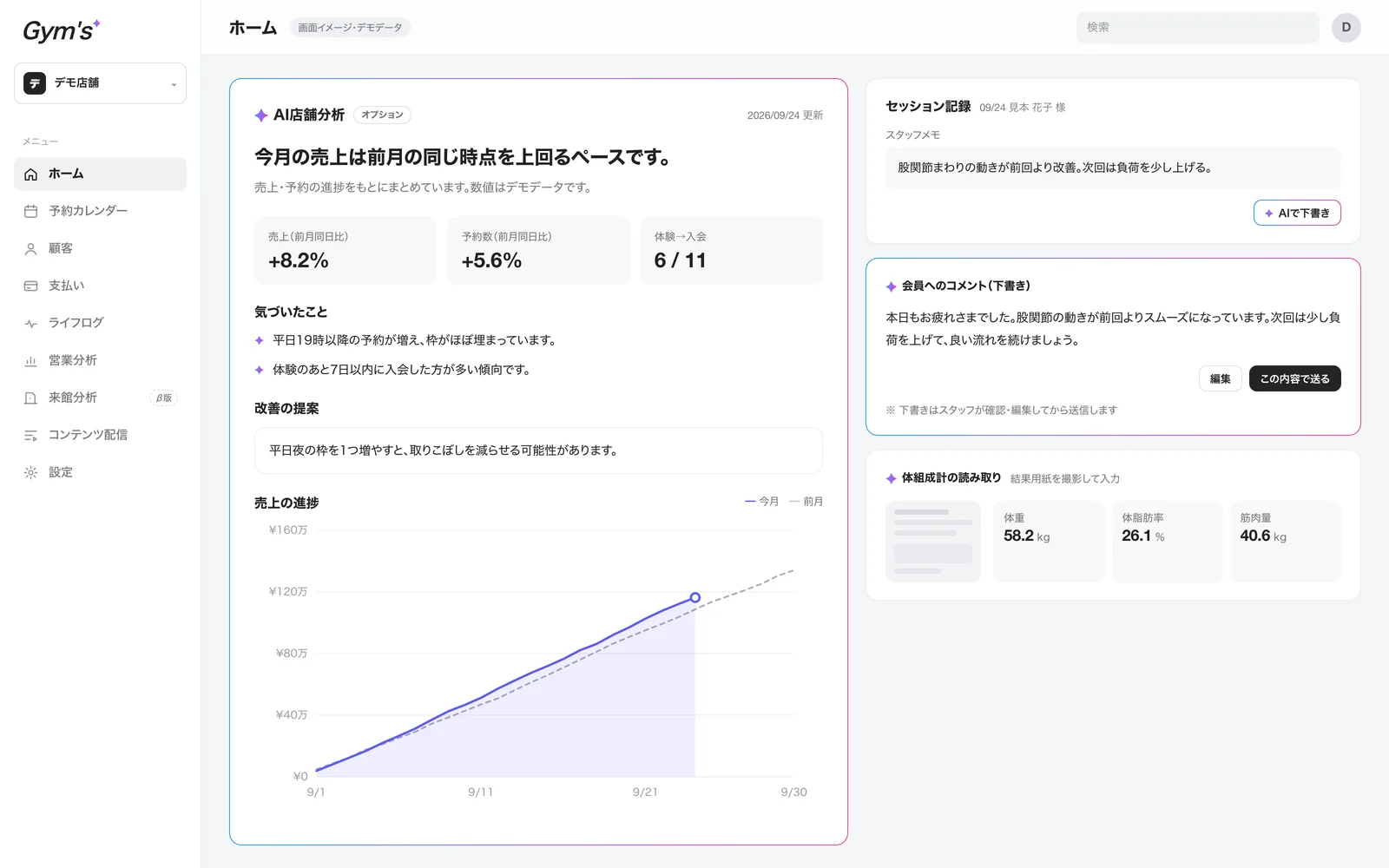Viewport: 1389px width, 868px height.
Task: Open ライフログ menu entry
Action: coord(100,323)
